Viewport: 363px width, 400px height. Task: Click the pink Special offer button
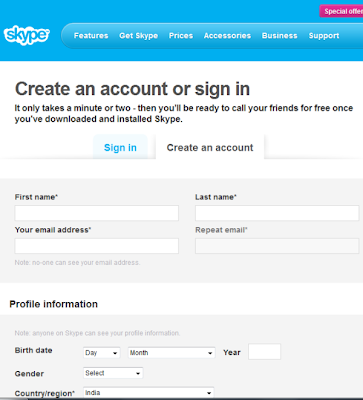click(x=341, y=11)
